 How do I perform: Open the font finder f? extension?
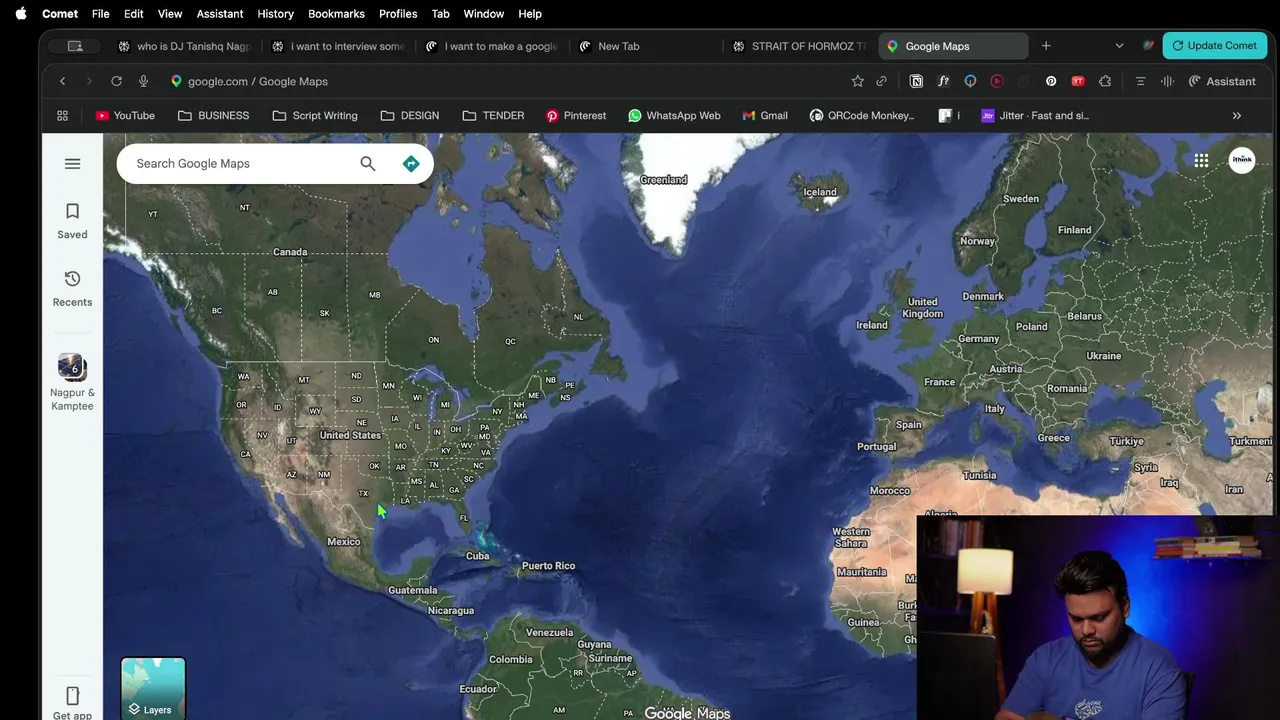tap(943, 81)
